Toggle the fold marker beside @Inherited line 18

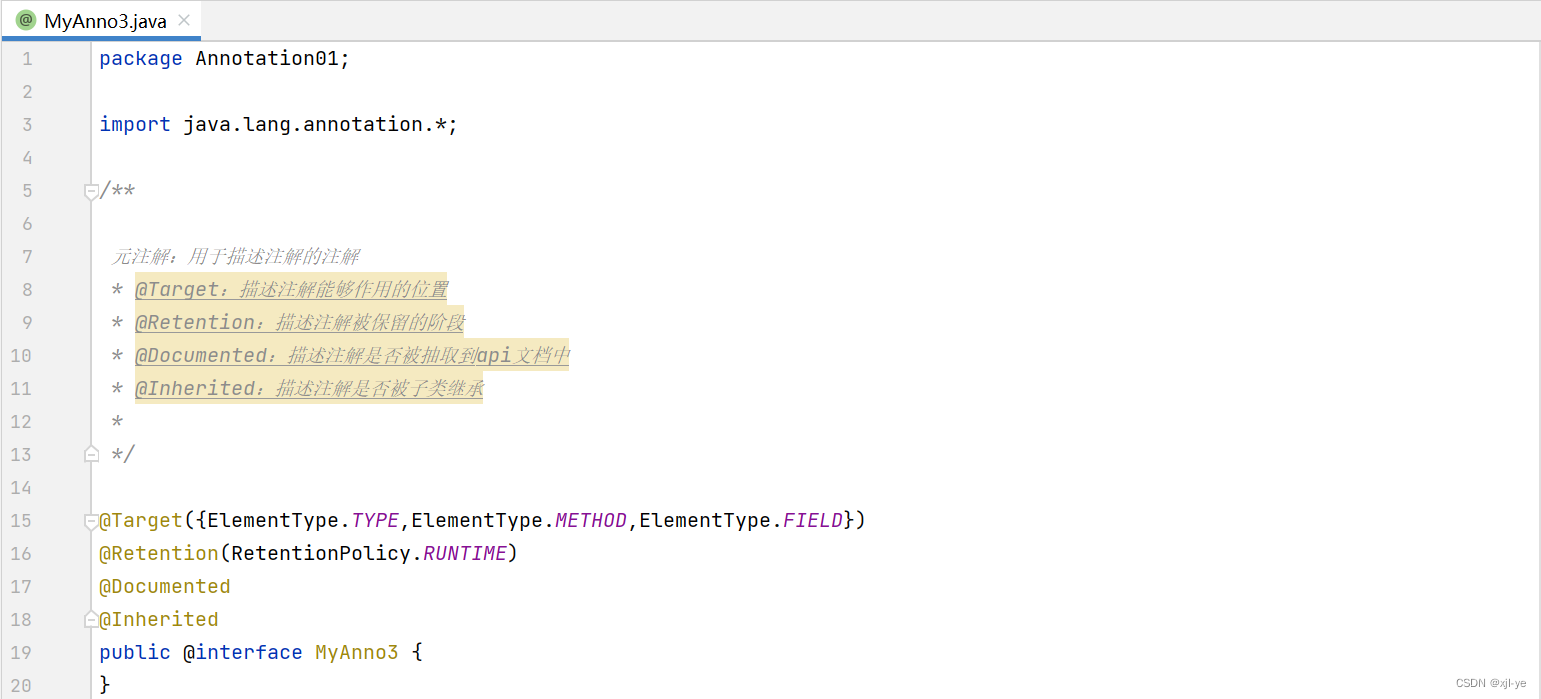click(x=91, y=620)
